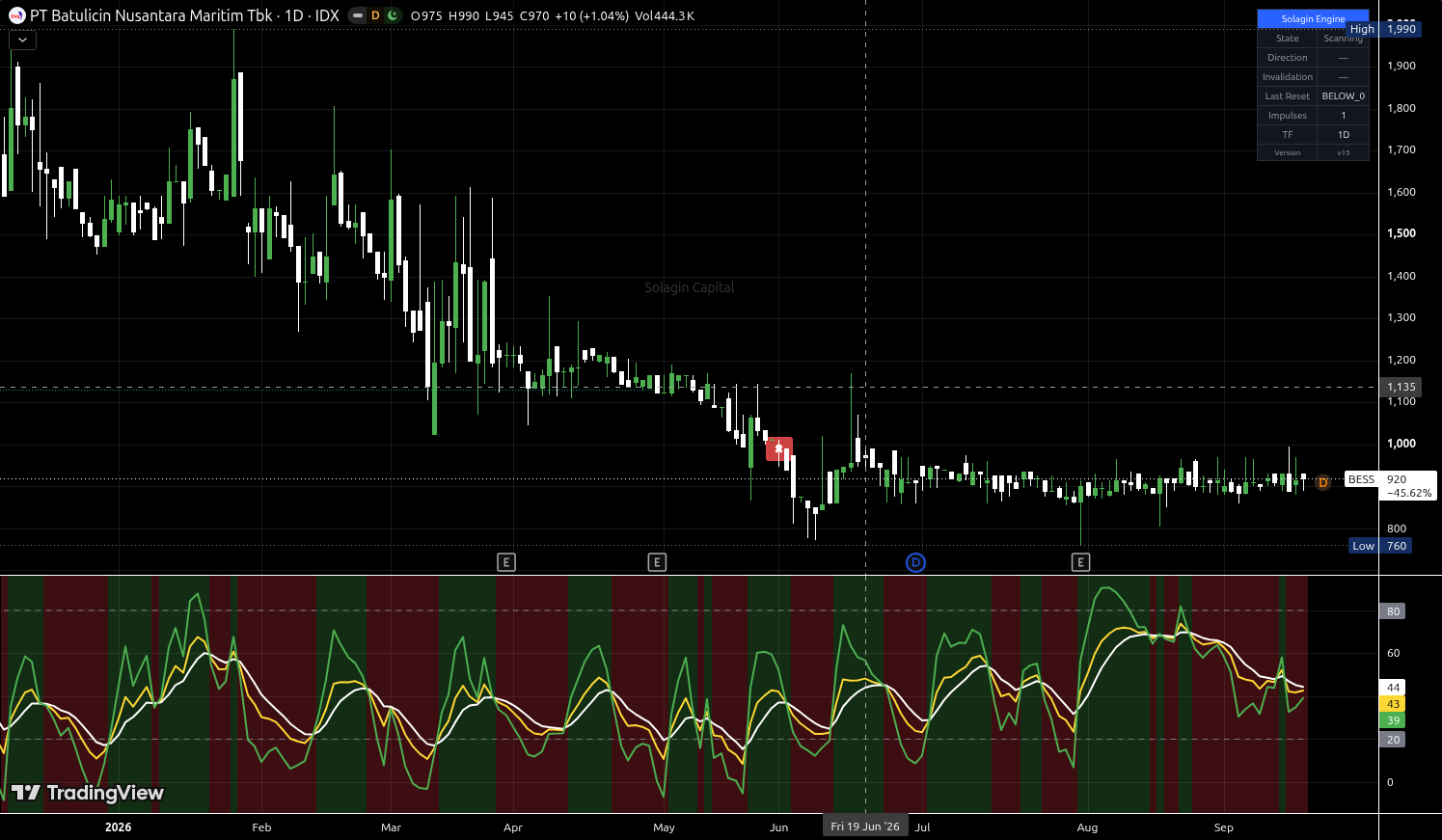Collapse the legend with the chevron under the title
Viewport: 1442px width, 840px height.
[x=22, y=40]
